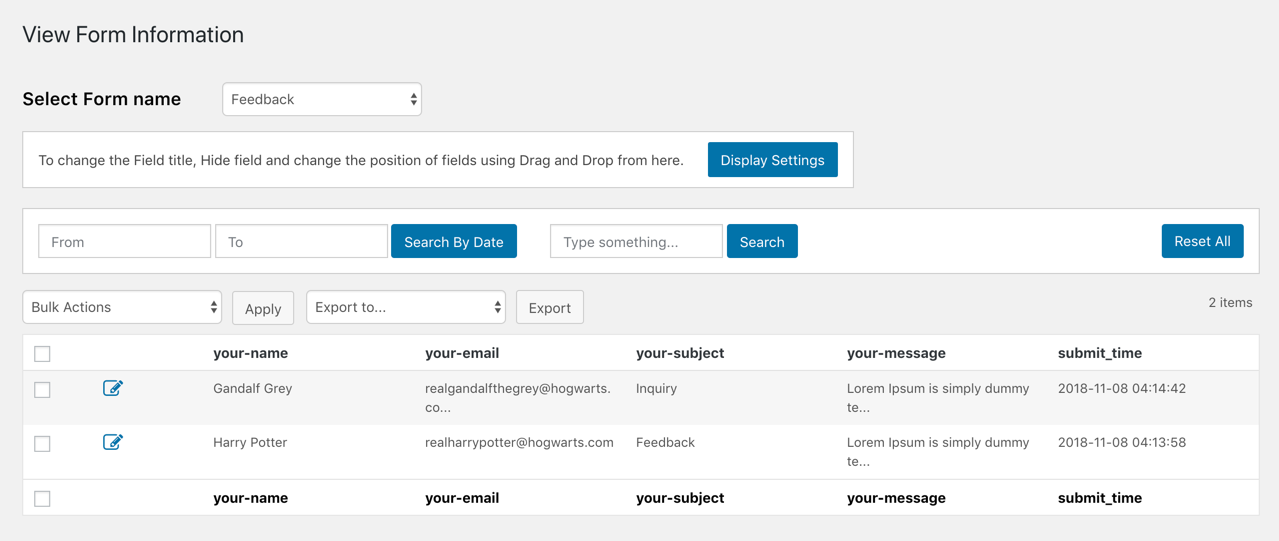Toggle select-all checkbox in table footer
Screen dimensions: 1279x541
tap(42, 499)
